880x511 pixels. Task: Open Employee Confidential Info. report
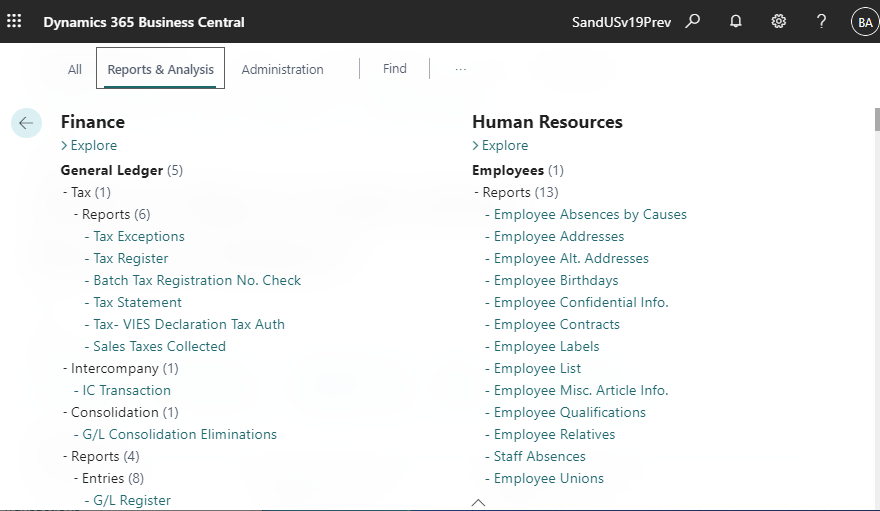point(581,302)
